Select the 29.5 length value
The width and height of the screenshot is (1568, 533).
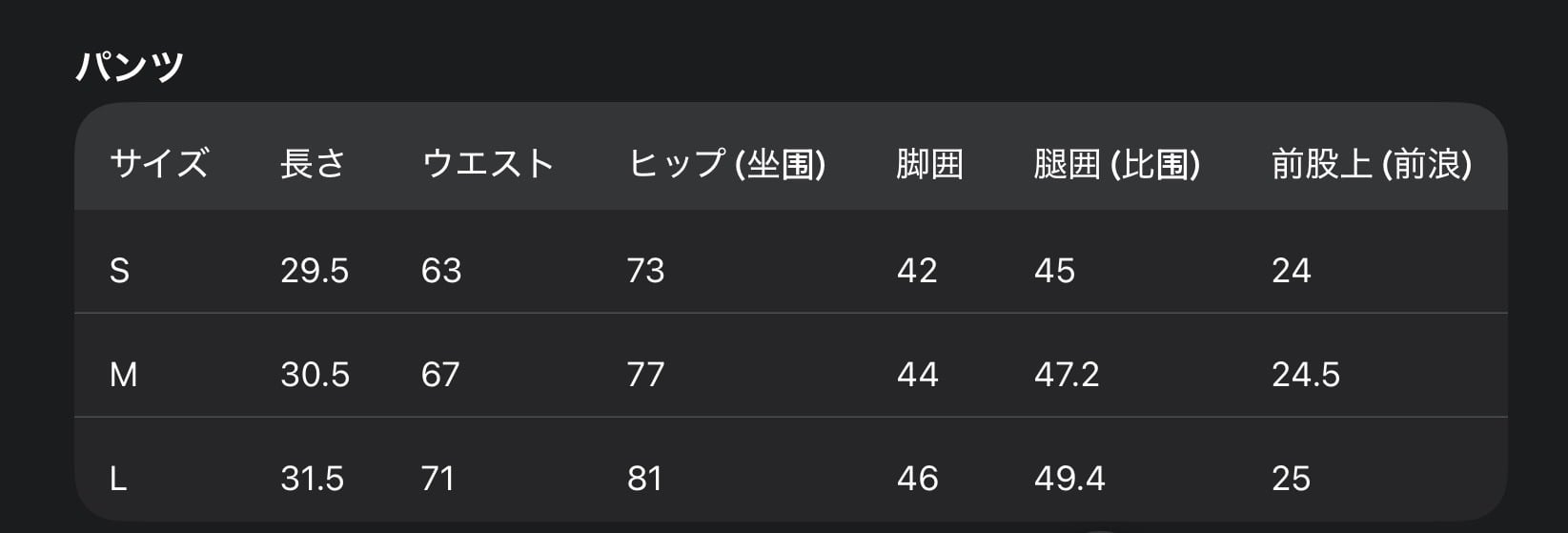tap(315, 271)
